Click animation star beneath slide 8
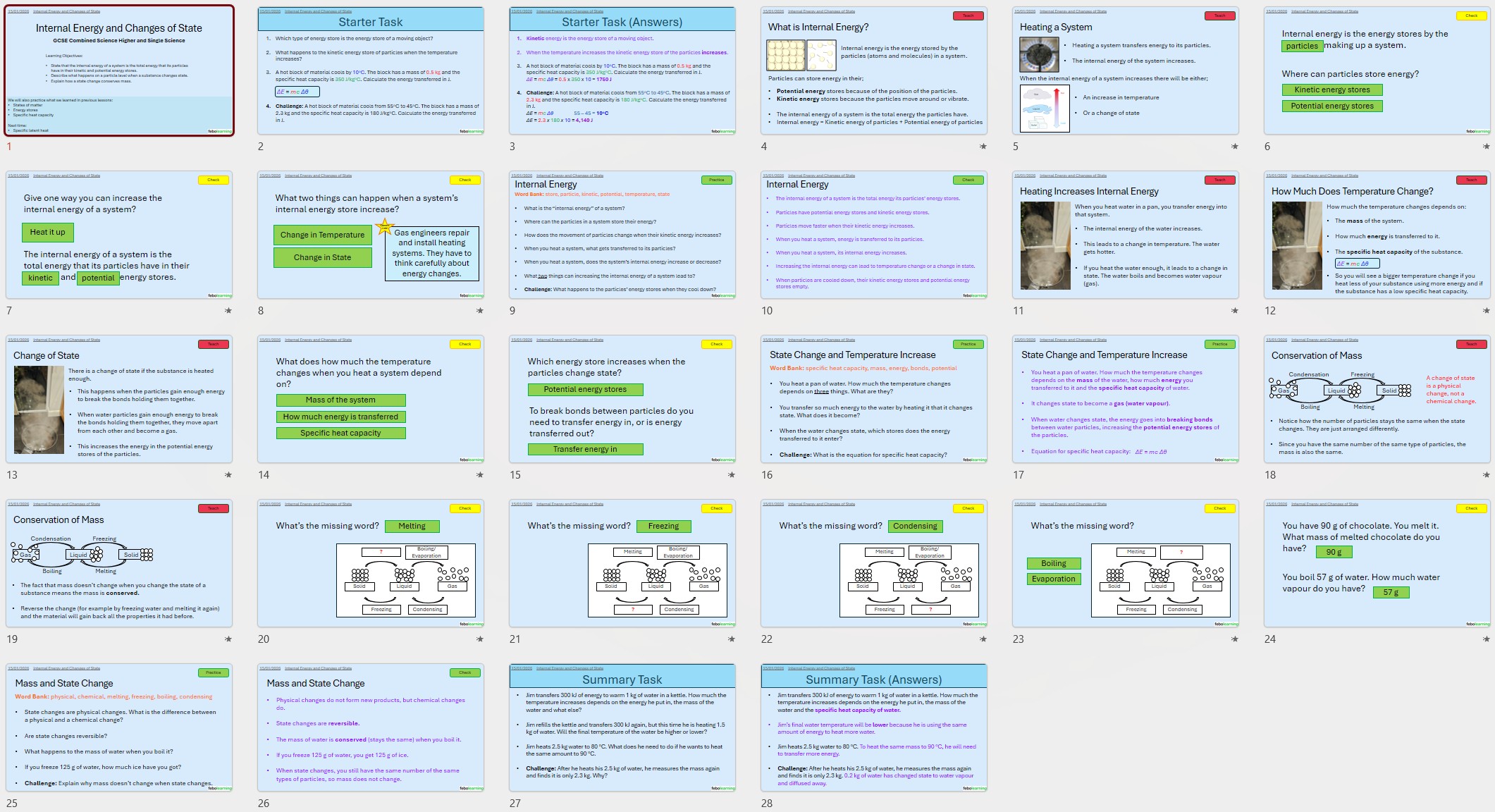Viewport: 1495px width, 812px height. [x=479, y=311]
